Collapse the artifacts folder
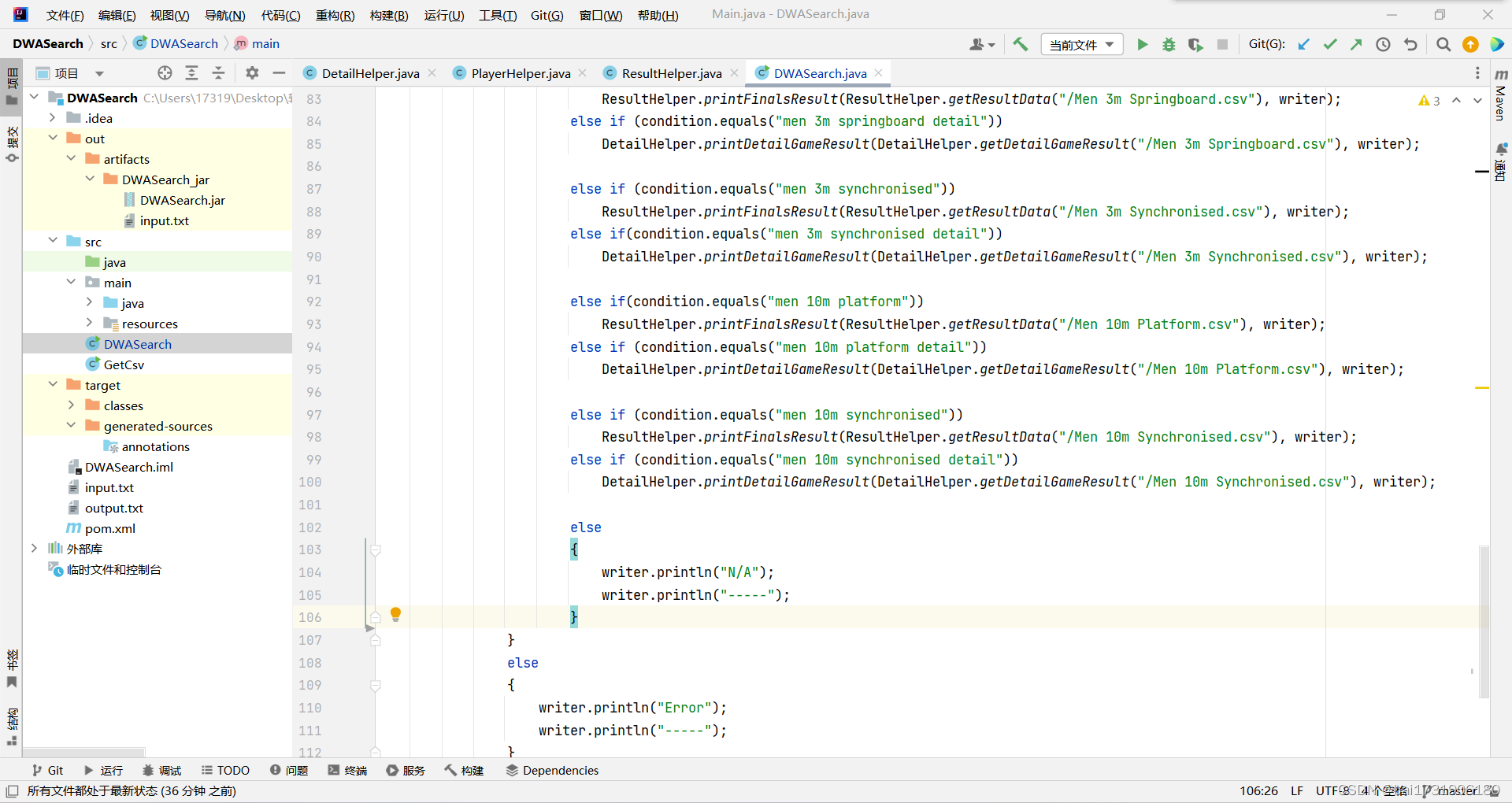1512x803 pixels. click(x=71, y=158)
